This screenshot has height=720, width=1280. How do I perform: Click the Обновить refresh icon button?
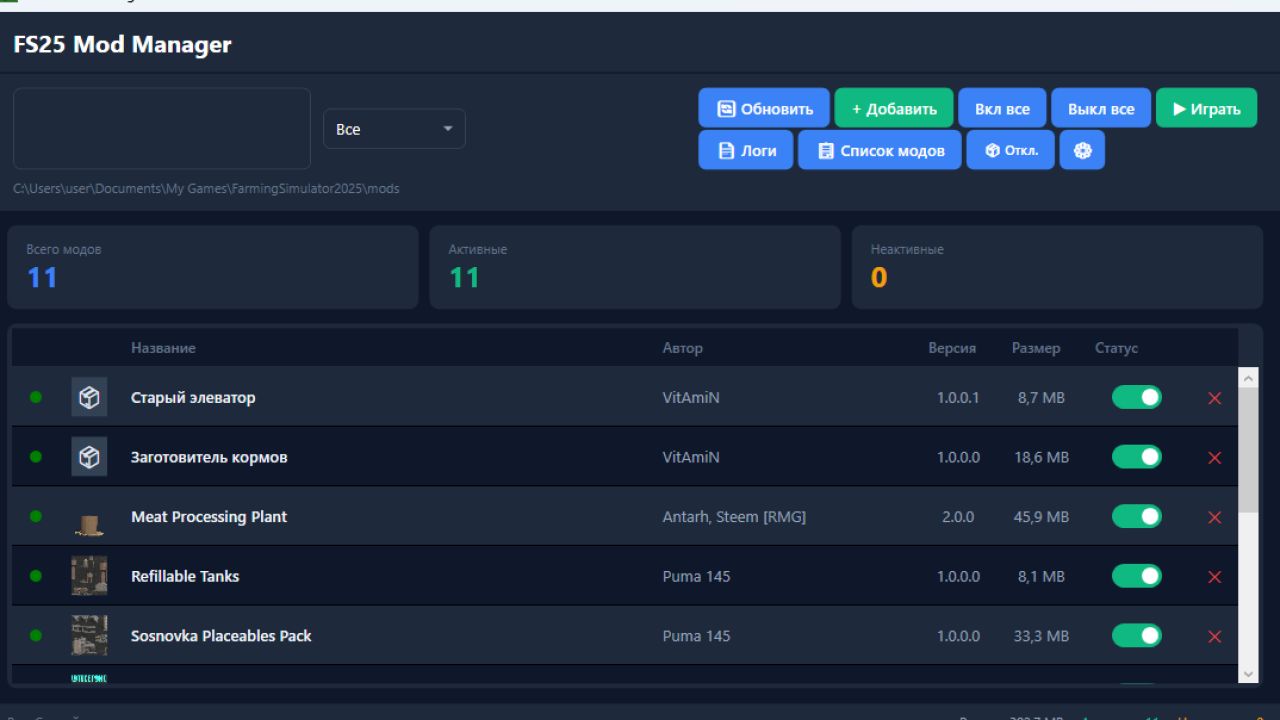(727, 108)
